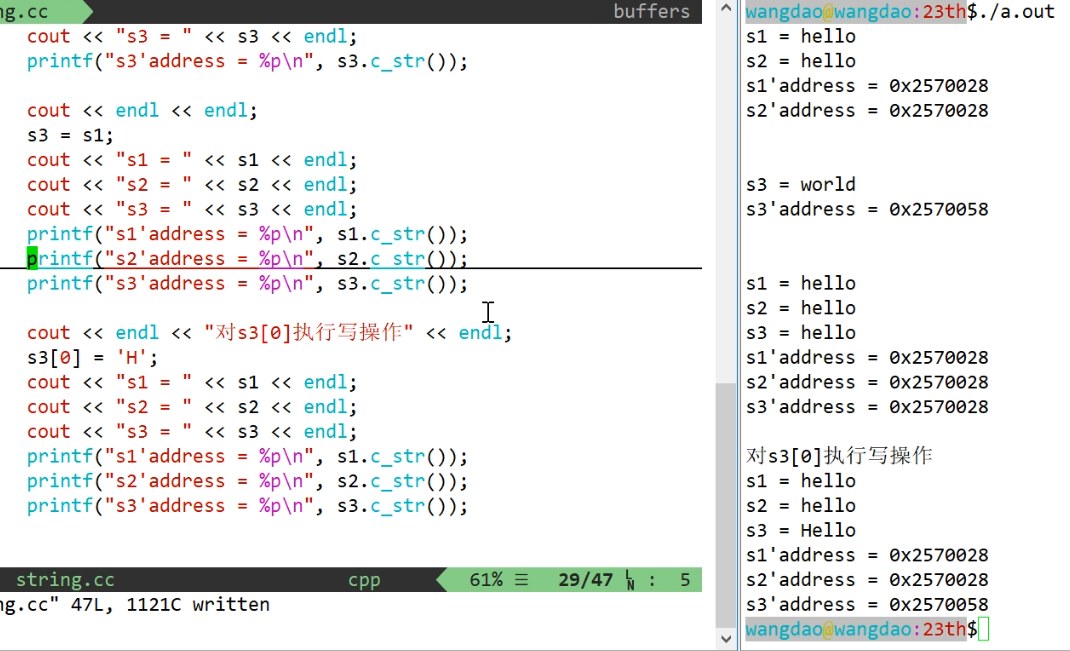
Task: Click the line s3[0] = 'H';
Action: pyautogui.click(x=92, y=358)
